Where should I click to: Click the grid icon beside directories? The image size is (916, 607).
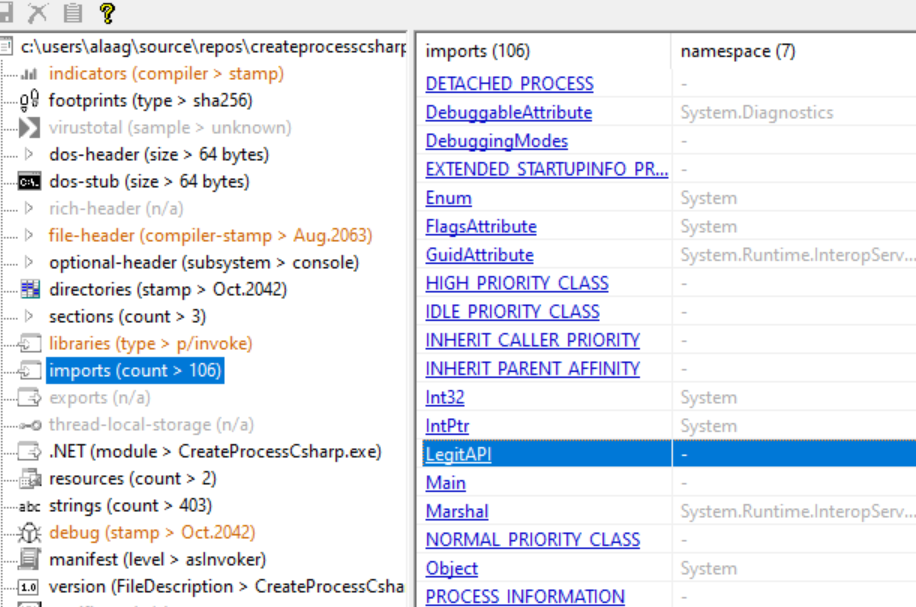(29, 290)
